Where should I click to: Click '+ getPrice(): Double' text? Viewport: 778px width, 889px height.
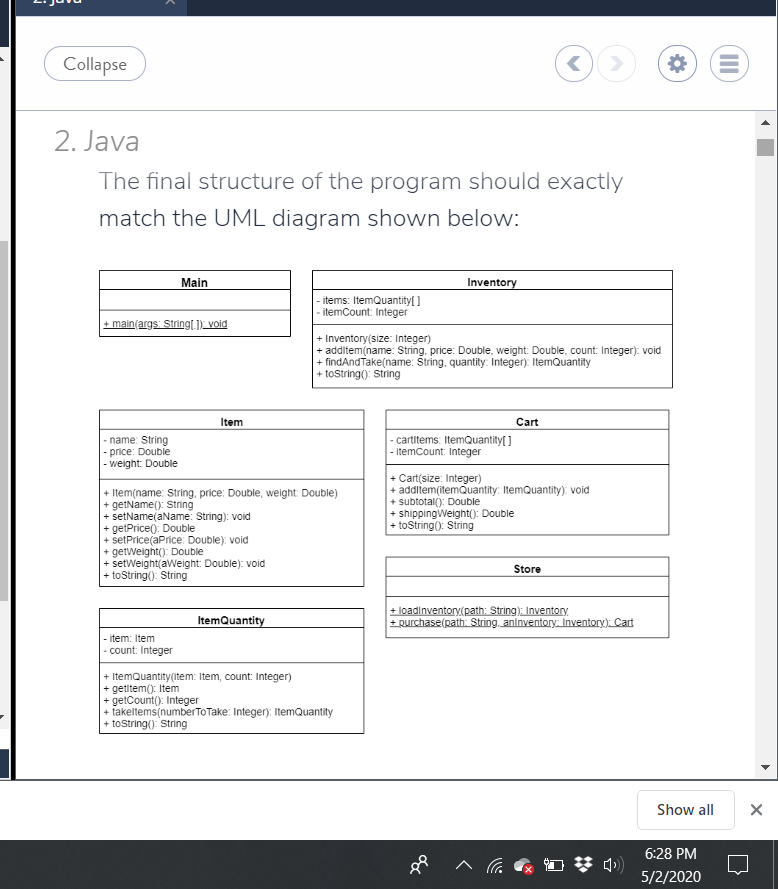[149, 528]
